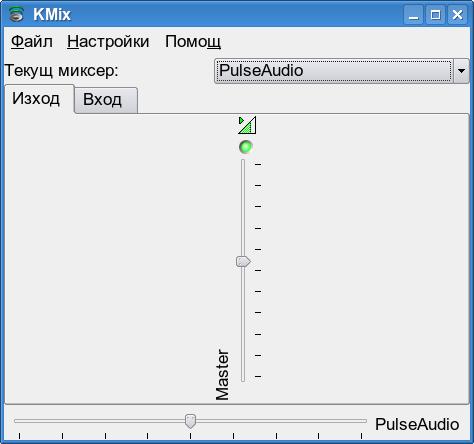The width and height of the screenshot is (474, 444).
Task: Click top of Master volume slider track
Action: 243,162
